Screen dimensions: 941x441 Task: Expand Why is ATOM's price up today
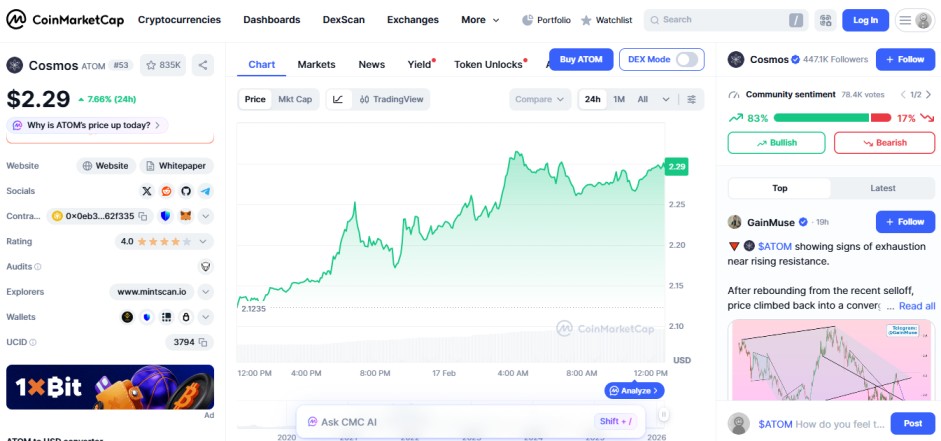click(87, 125)
